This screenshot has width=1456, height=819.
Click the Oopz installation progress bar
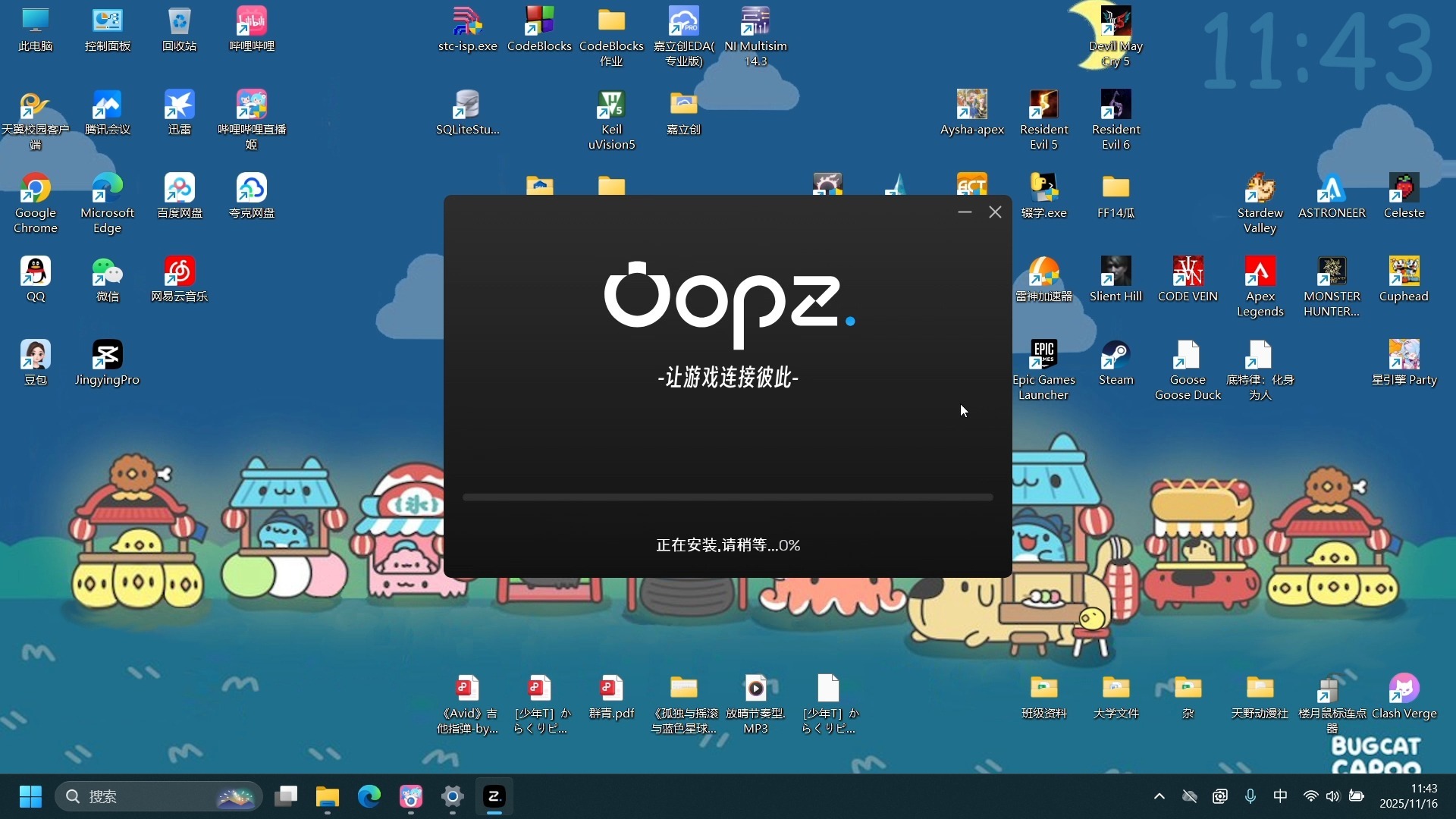tap(728, 497)
